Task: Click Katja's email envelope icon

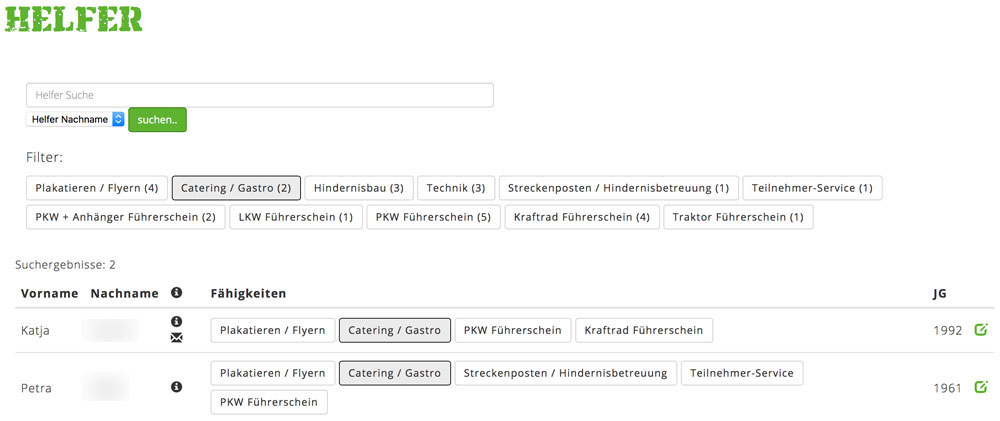Action: (177, 338)
